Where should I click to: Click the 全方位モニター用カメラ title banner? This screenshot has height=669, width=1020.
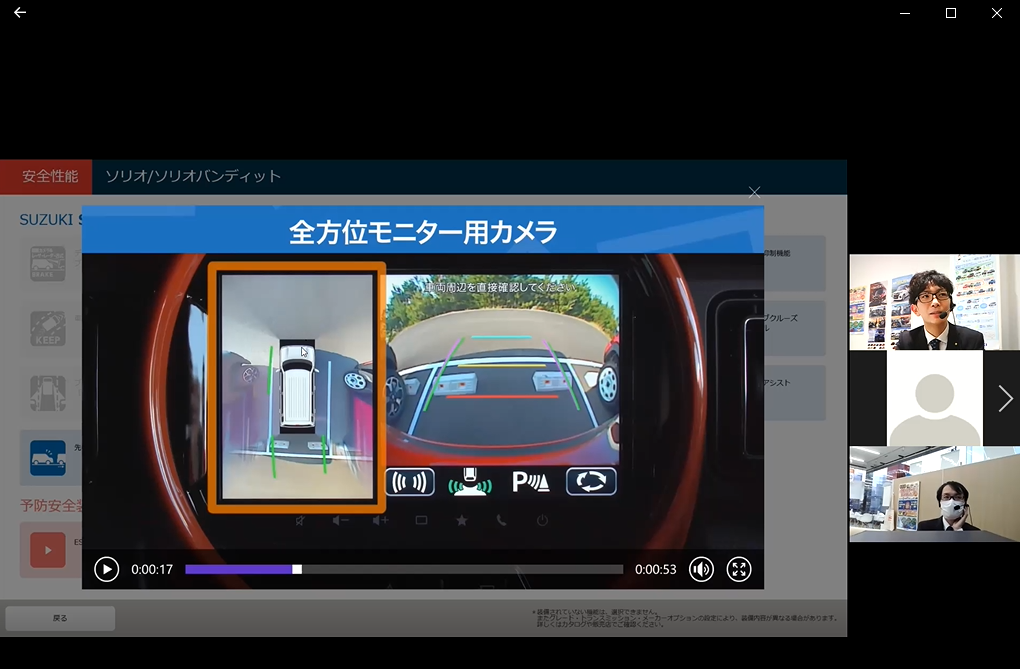click(x=423, y=232)
